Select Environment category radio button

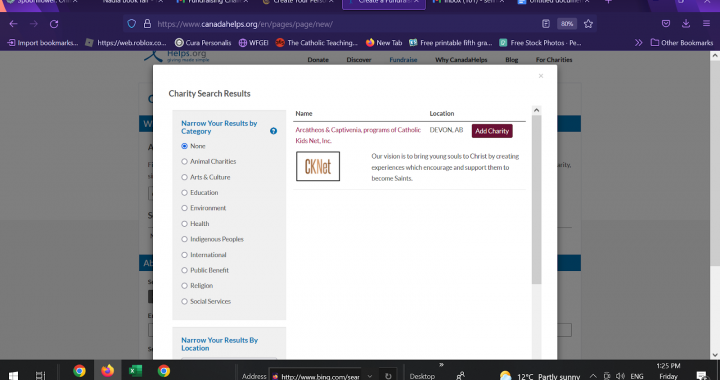coord(185,208)
